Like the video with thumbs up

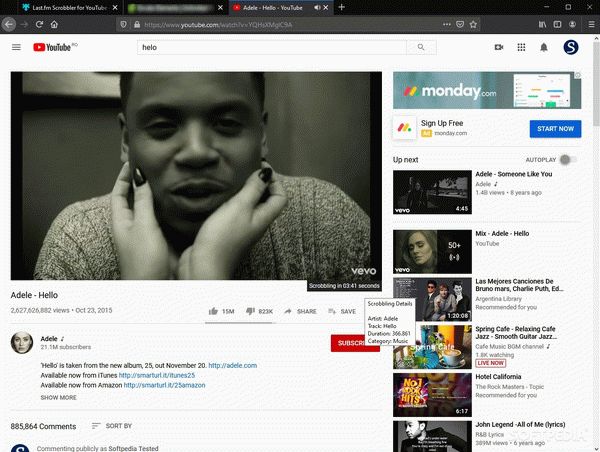tap(221, 311)
